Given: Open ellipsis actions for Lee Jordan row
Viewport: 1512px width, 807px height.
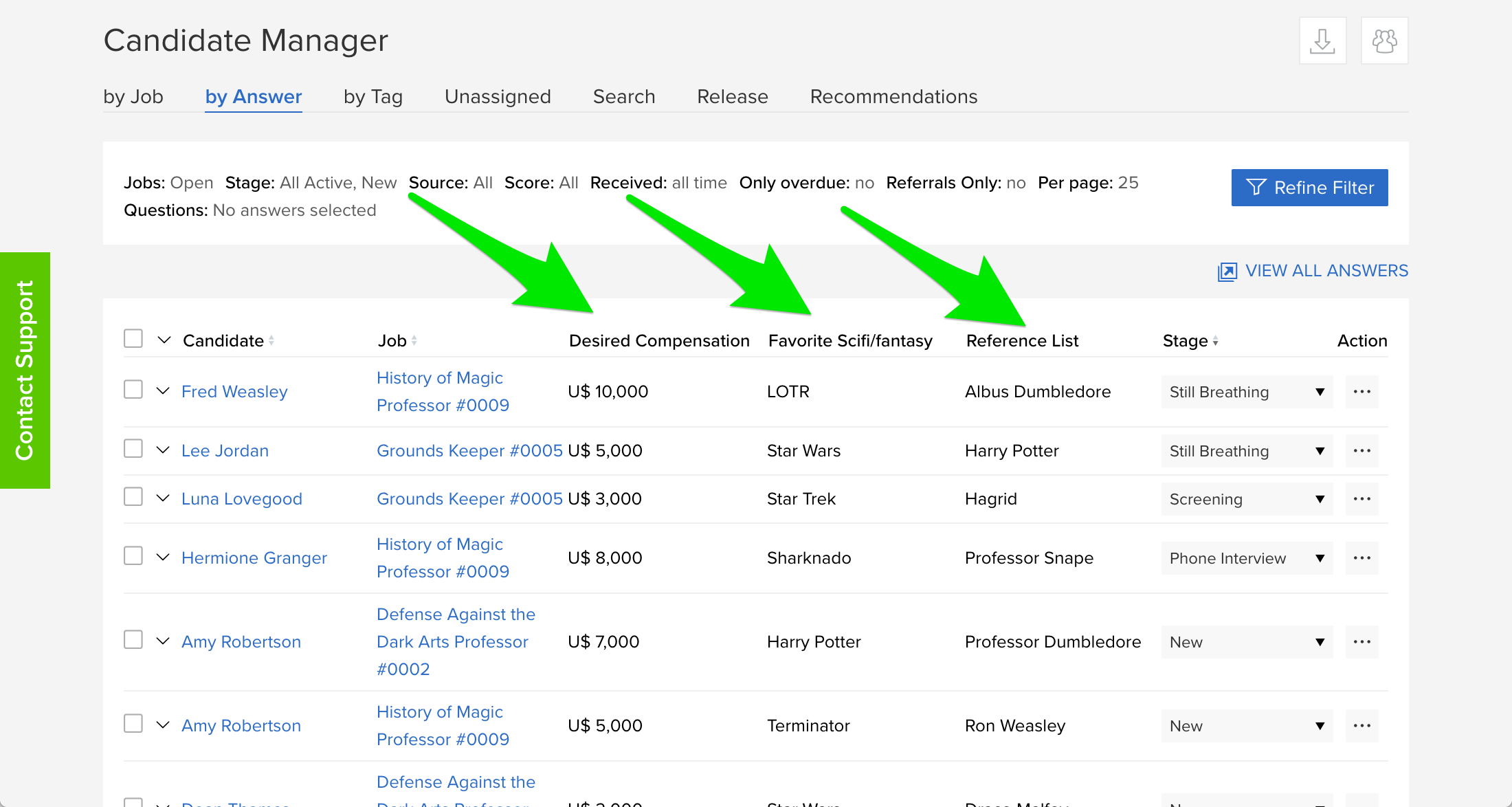Looking at the screenshot, I should 1361,451.
